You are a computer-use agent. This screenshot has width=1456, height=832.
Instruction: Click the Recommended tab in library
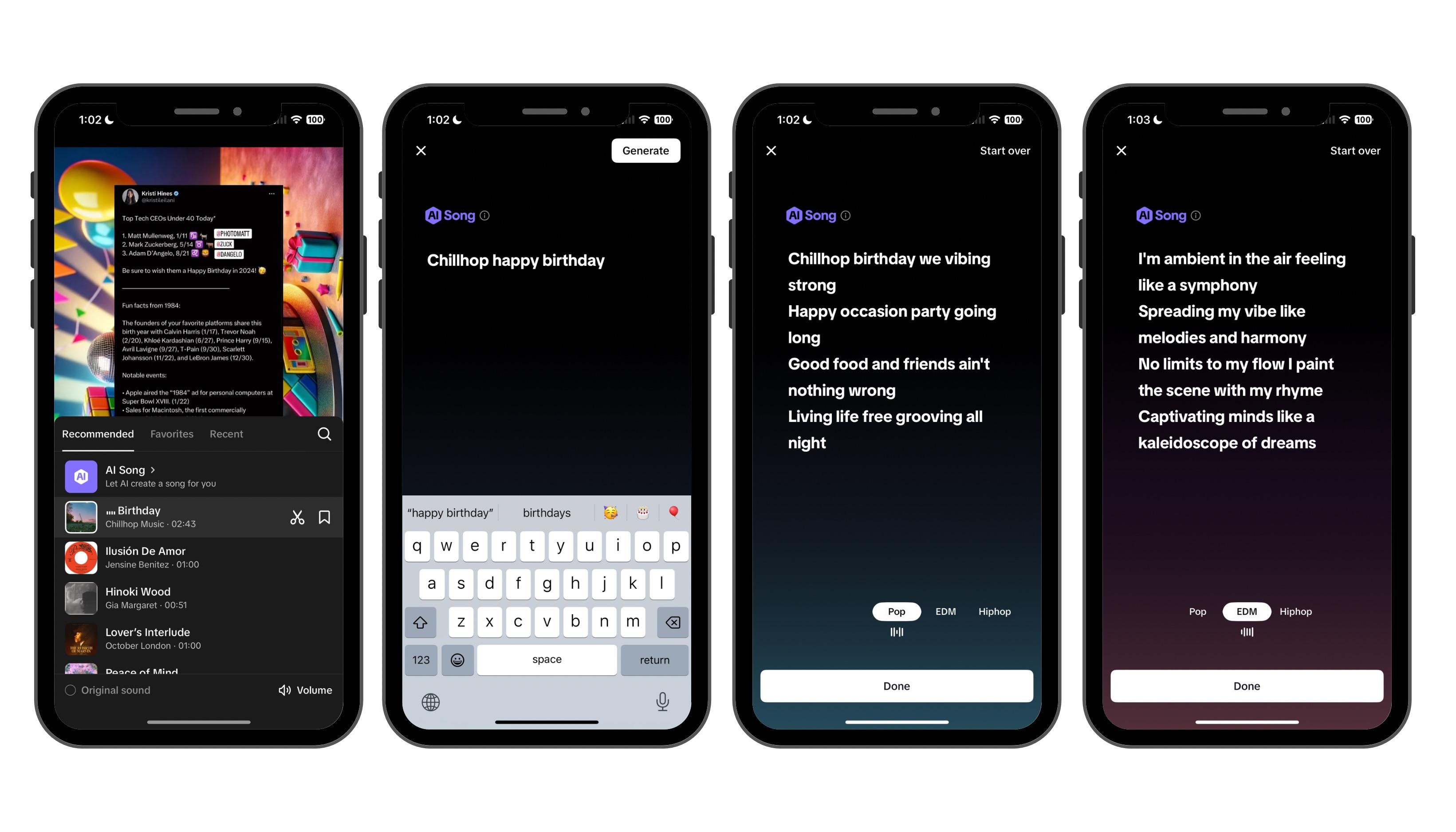click(x=99, y=434)
